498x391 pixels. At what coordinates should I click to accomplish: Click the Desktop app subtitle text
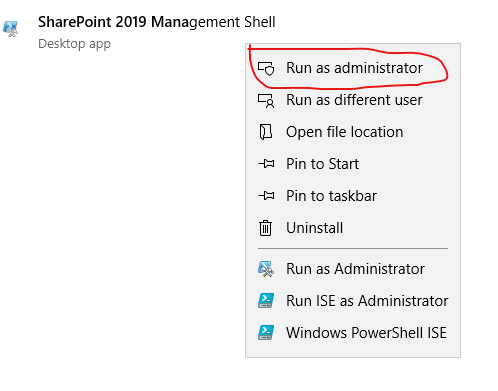74,44
